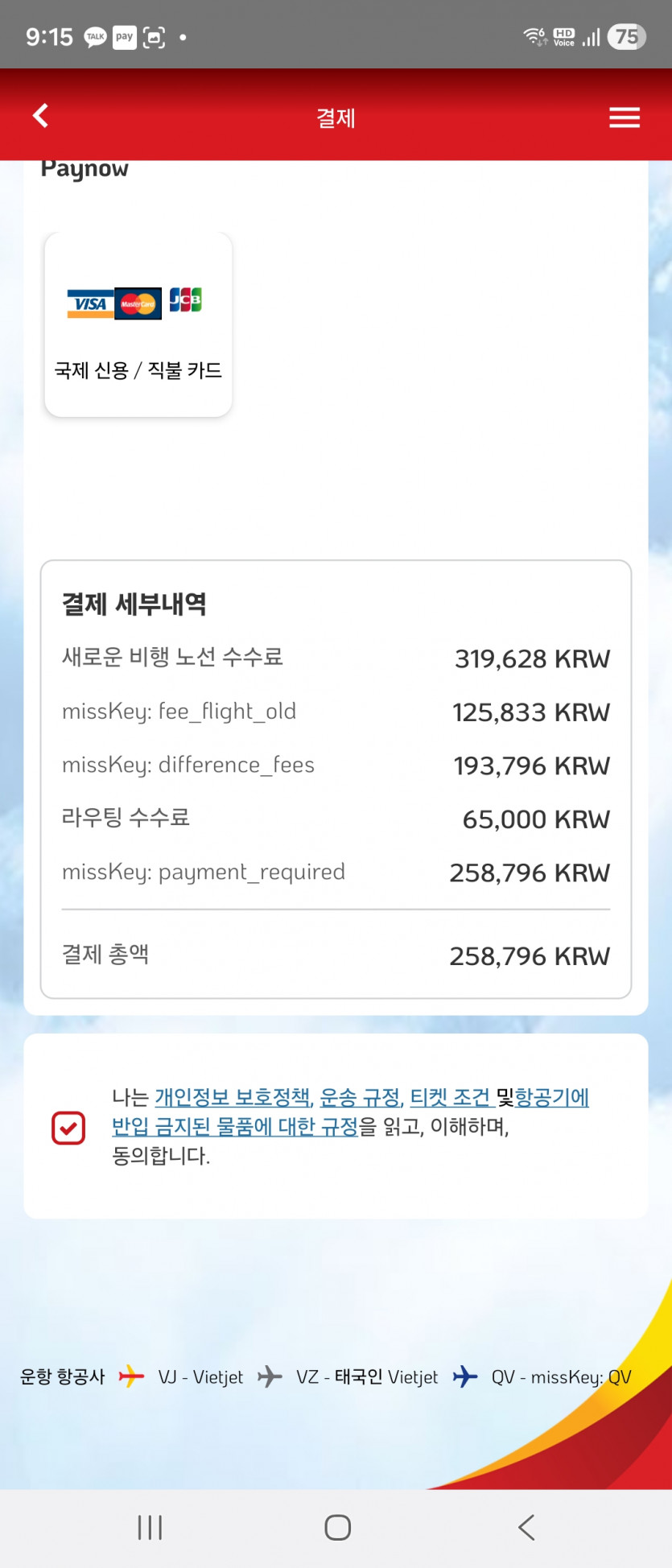Tap the Visa card logo
This screenshot has width=672, height=1568.
(89, 303)
